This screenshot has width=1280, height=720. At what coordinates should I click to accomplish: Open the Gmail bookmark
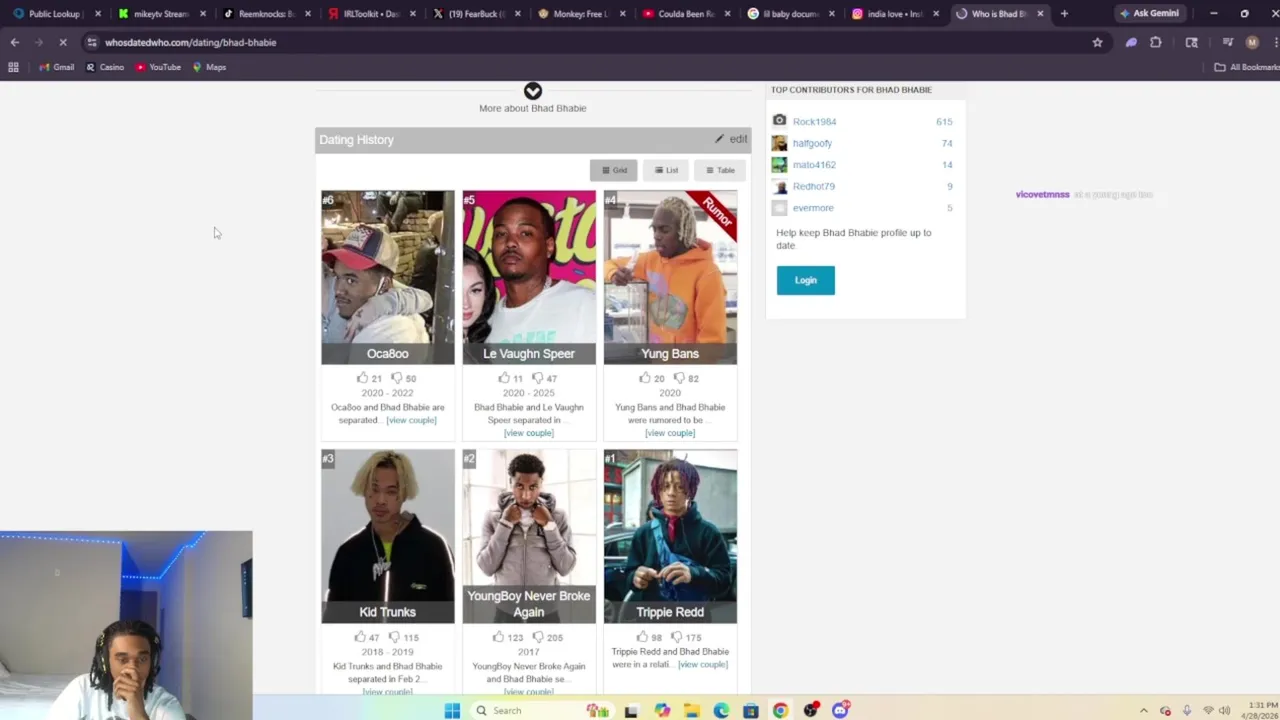click(x=57, y=67)
